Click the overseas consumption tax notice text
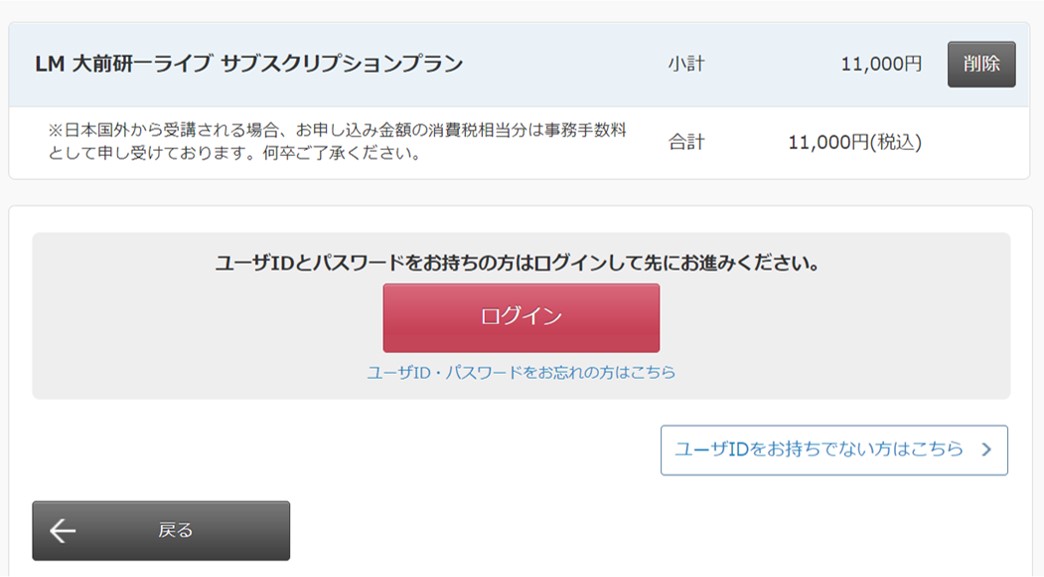This screenshot has height=577, width=1044. click(338, 141)
